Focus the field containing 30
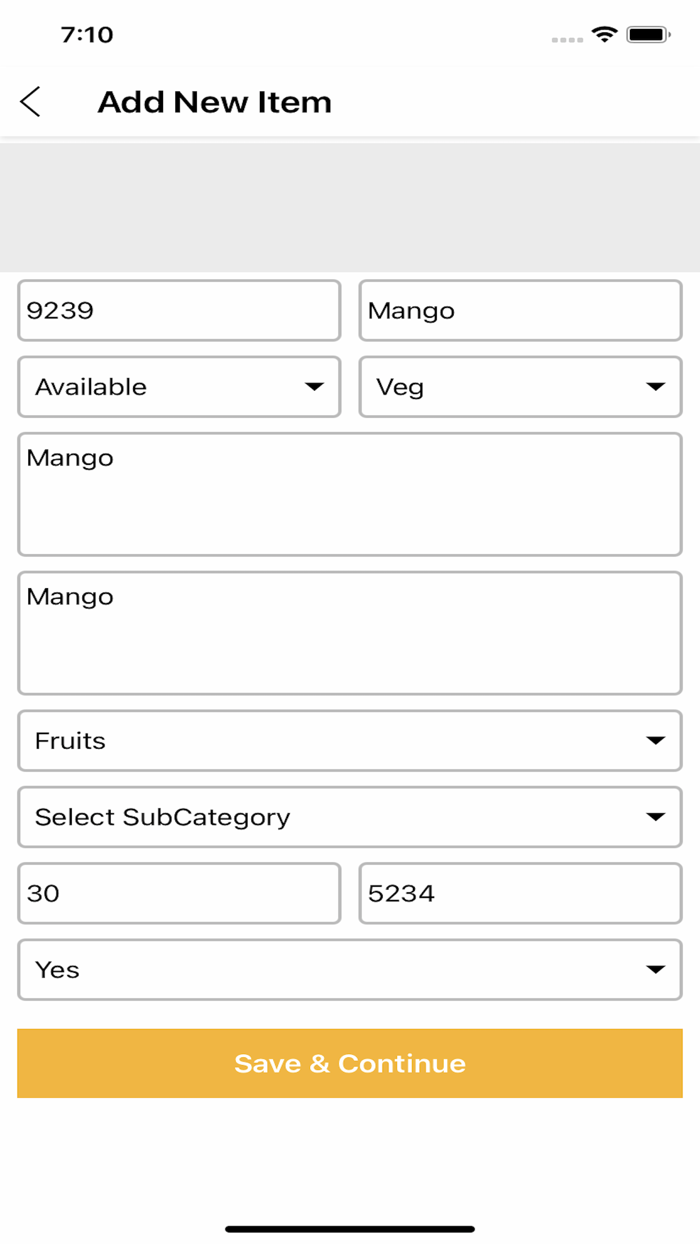This screenshot has height=1244, width=700. (x=179, y=894)
